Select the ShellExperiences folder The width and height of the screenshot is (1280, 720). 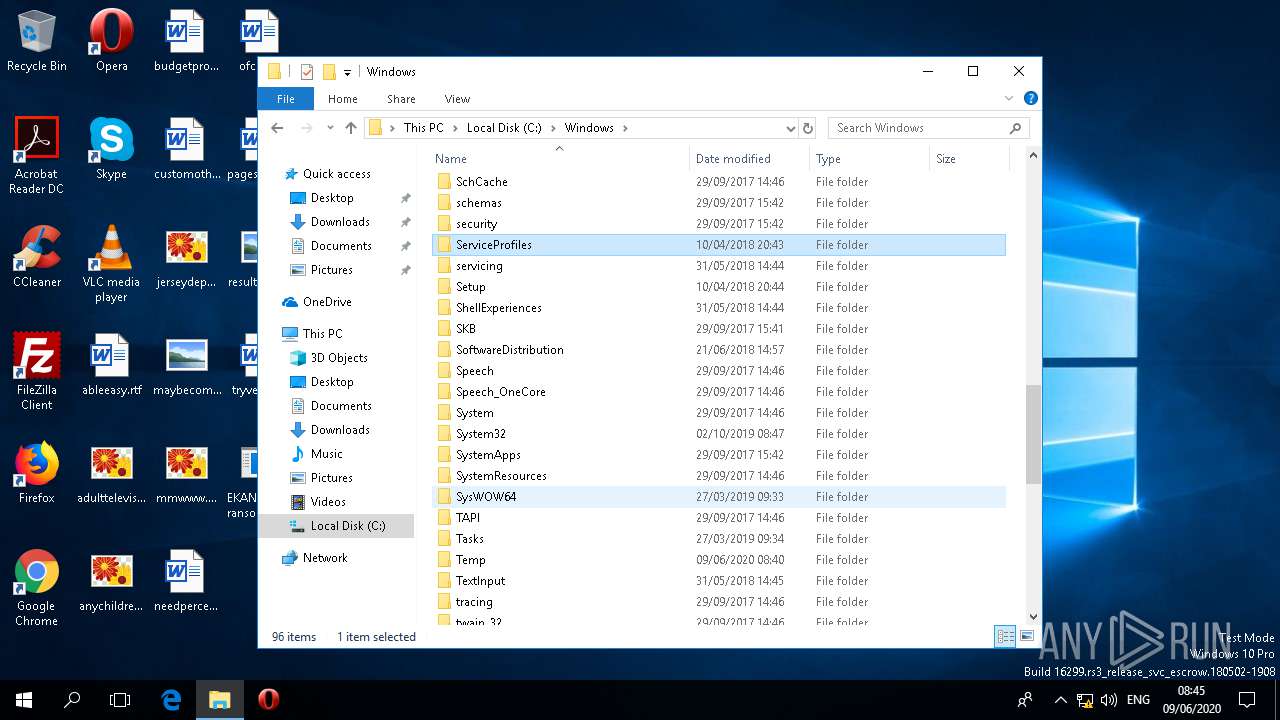[x=719, y=308]
